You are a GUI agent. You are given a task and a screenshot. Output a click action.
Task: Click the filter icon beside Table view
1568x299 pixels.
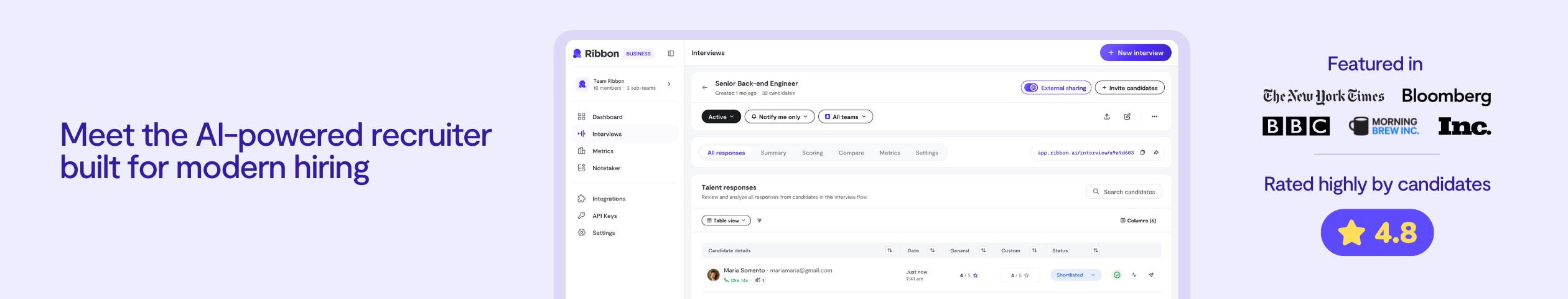click(759, 221)
